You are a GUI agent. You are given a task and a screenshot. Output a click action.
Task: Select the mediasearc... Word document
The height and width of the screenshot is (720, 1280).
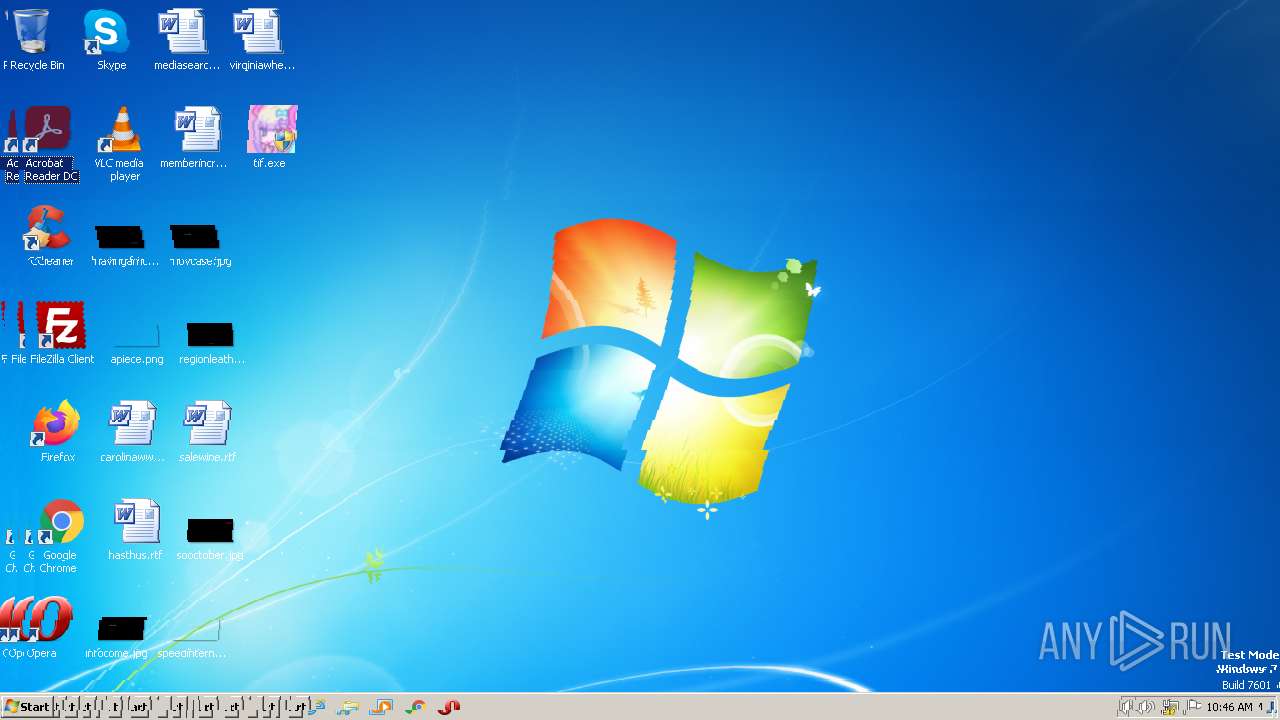186,39
